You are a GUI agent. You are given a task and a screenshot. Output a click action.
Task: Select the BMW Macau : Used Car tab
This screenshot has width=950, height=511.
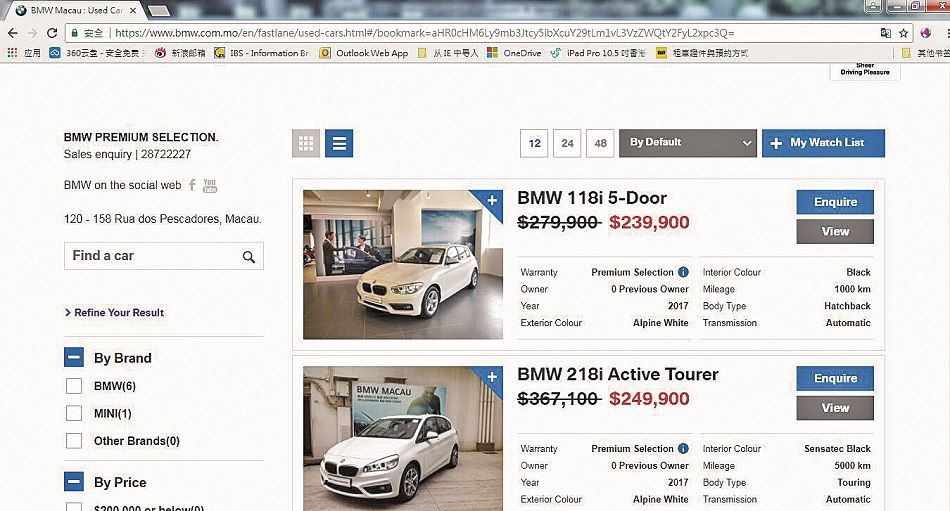tap(76, 10)
